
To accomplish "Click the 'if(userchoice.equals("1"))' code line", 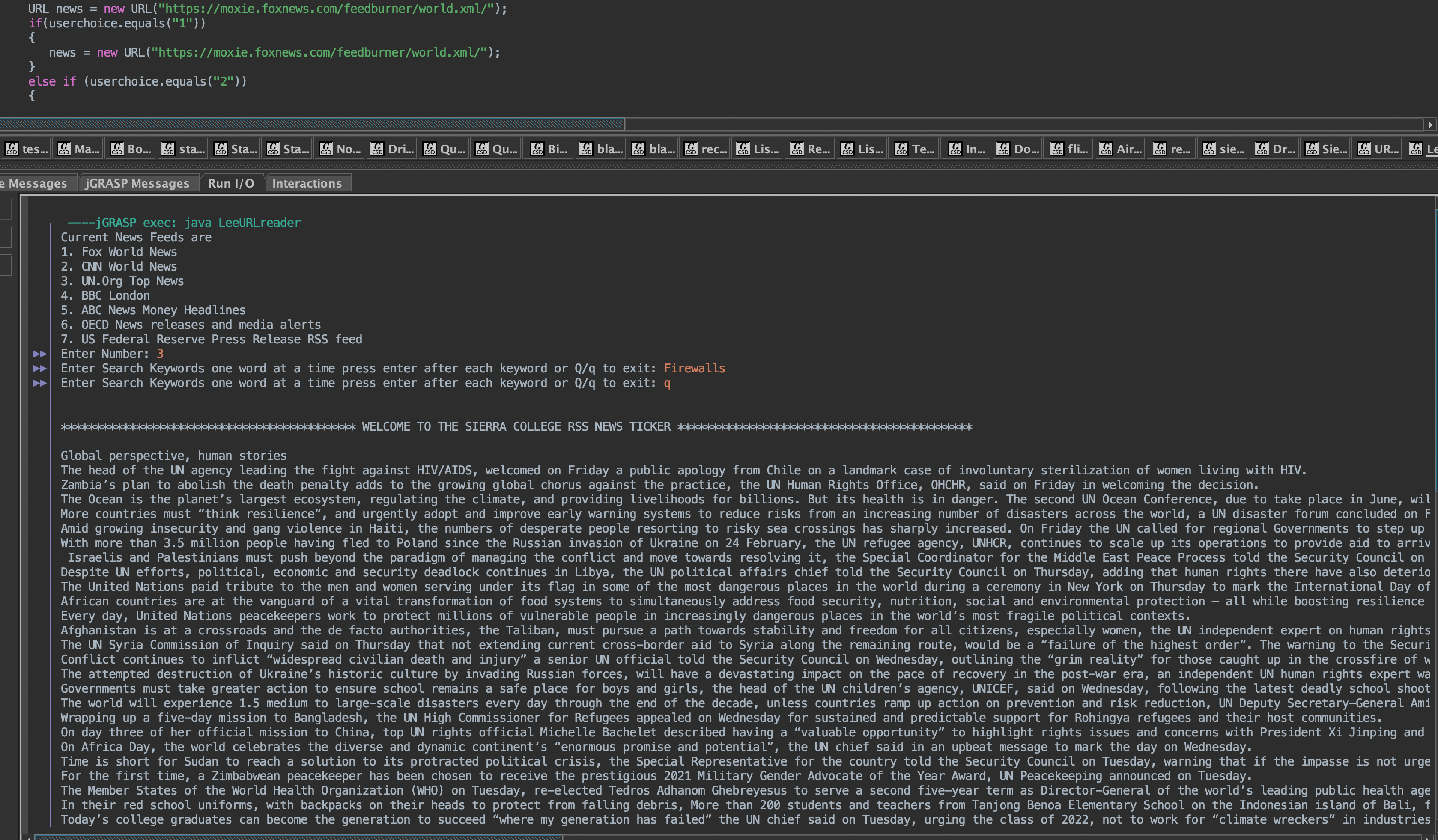I will [x=117, y=24].
